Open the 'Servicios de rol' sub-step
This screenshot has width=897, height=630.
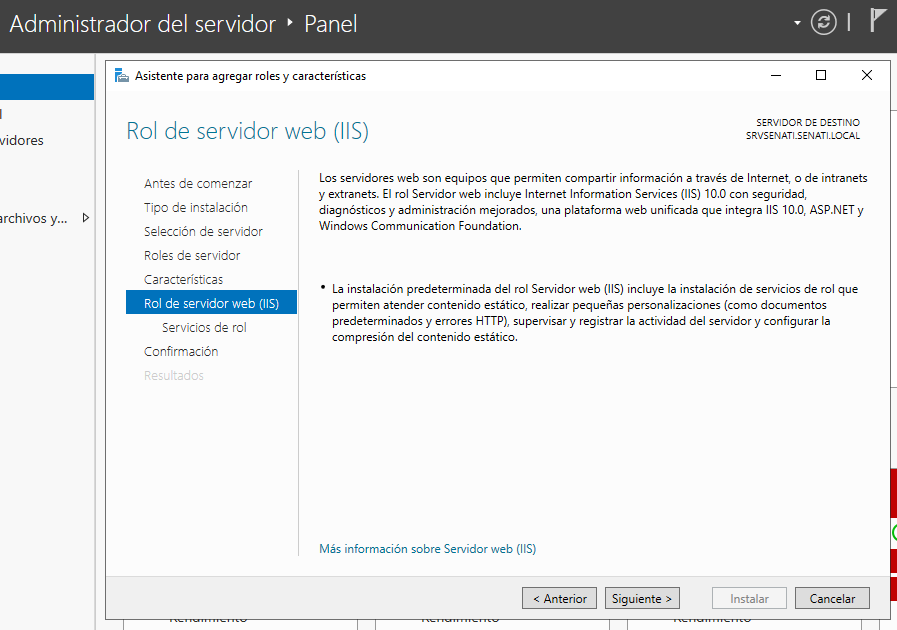204,328
